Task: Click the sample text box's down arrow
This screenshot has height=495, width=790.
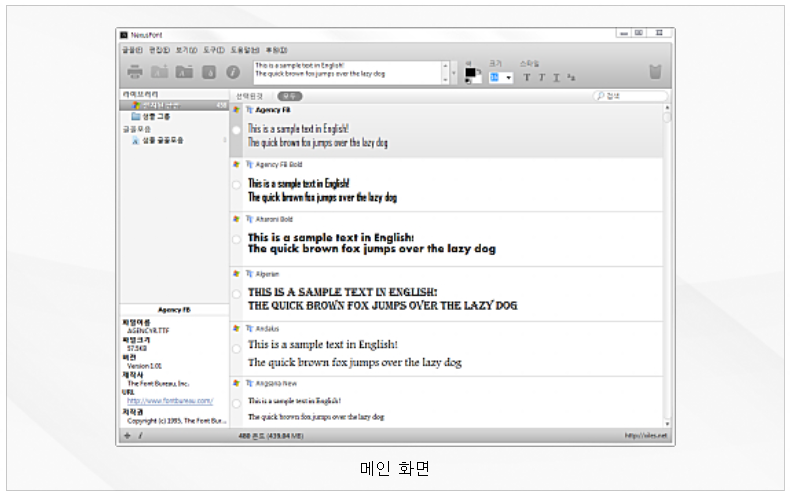Action: (445, 80)
